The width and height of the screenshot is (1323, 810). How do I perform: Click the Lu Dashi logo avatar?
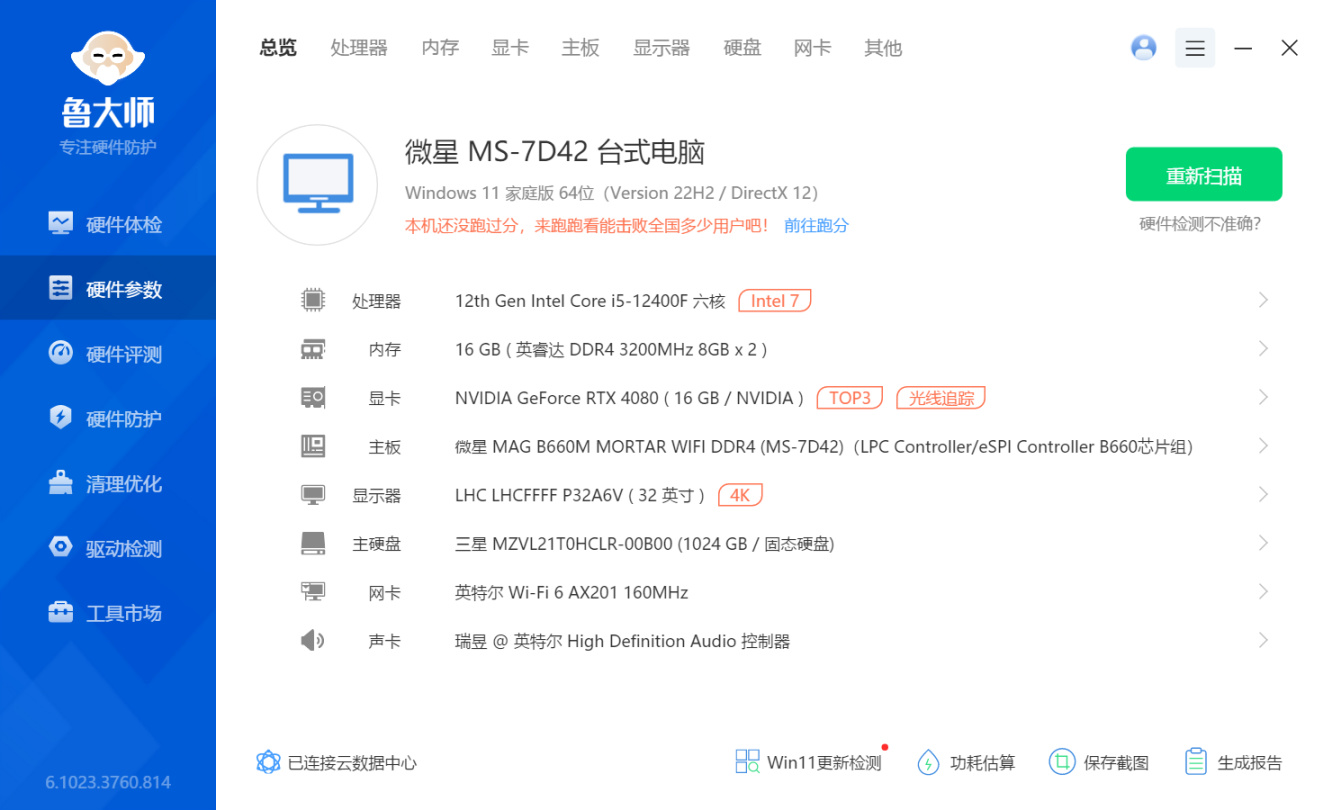pos(108,59)
